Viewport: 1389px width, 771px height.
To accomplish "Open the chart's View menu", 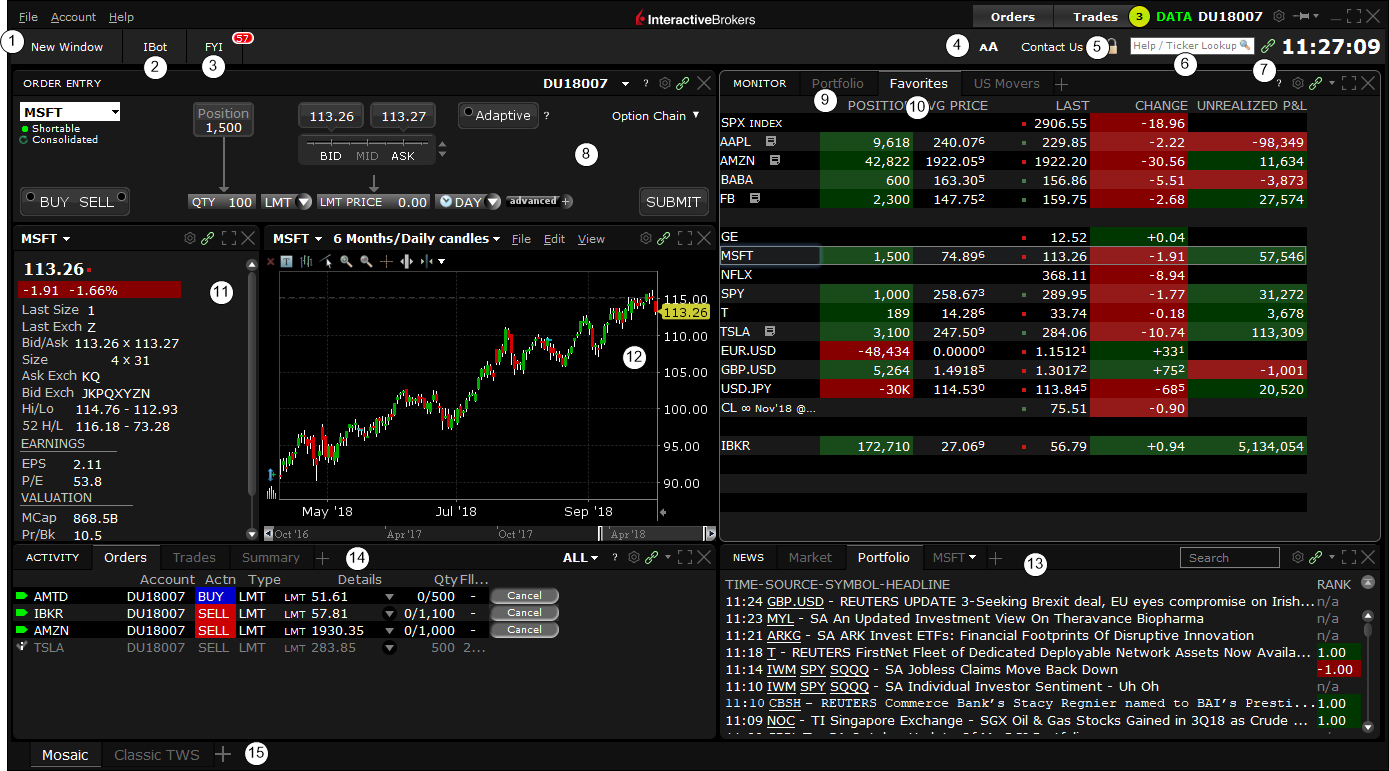I will pos(591,239).
